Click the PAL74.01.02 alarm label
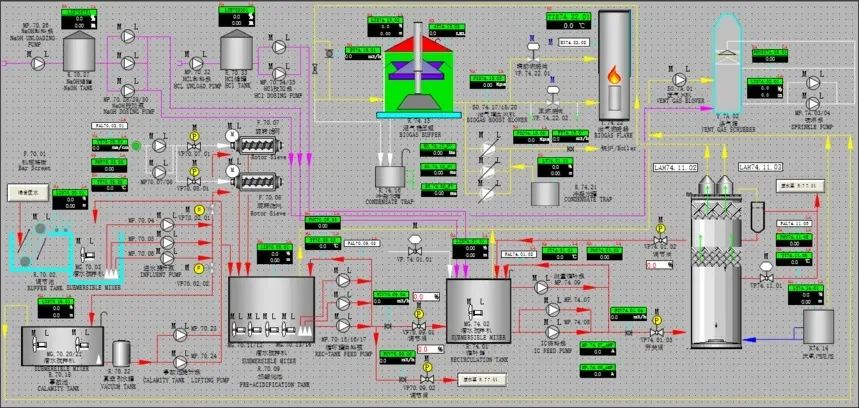 tap(519, 254)
